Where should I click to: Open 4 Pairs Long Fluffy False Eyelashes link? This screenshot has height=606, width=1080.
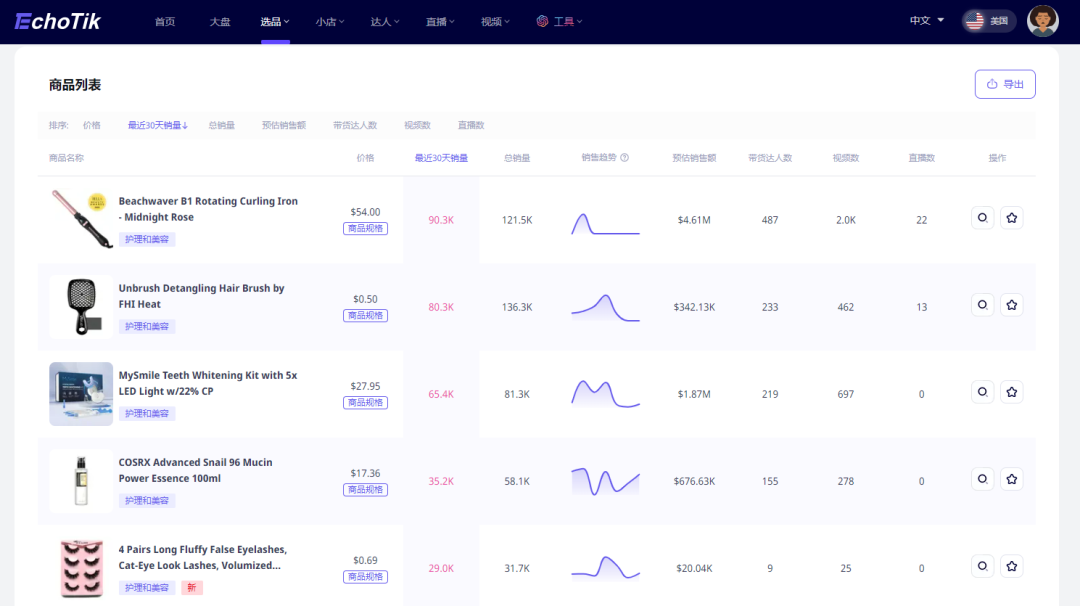click(x=202, y=557)
